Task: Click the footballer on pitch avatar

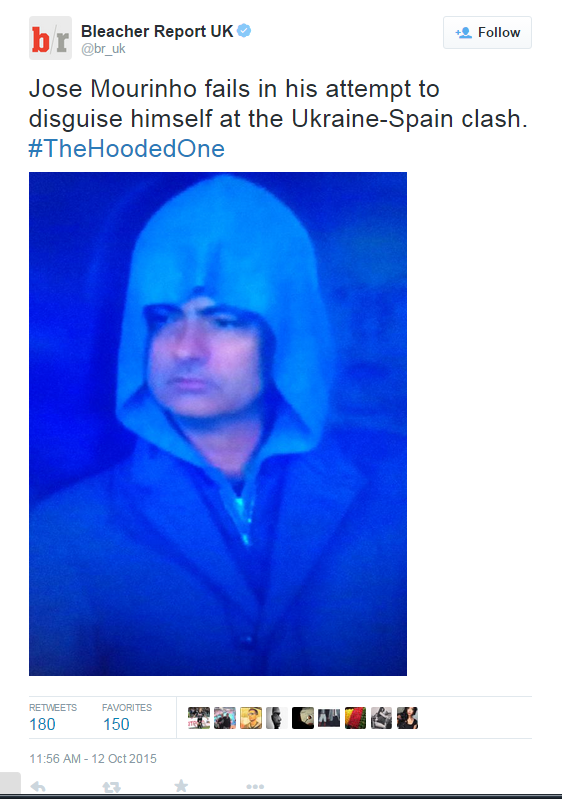Action: coord(199,718)
